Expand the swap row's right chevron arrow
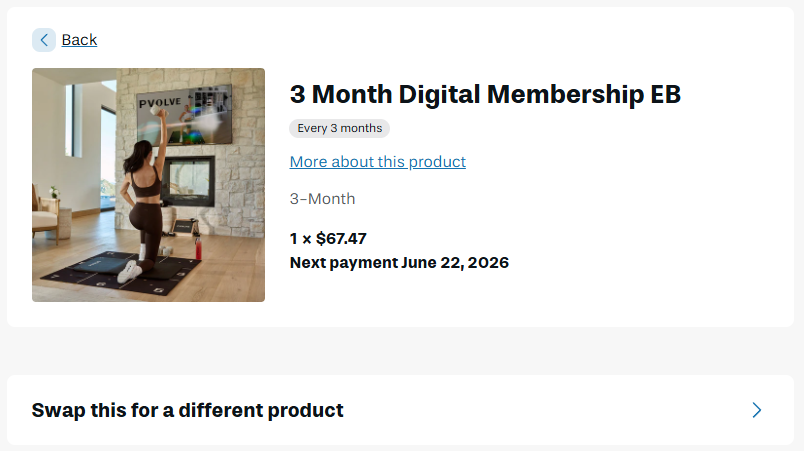 click(757, 410)
